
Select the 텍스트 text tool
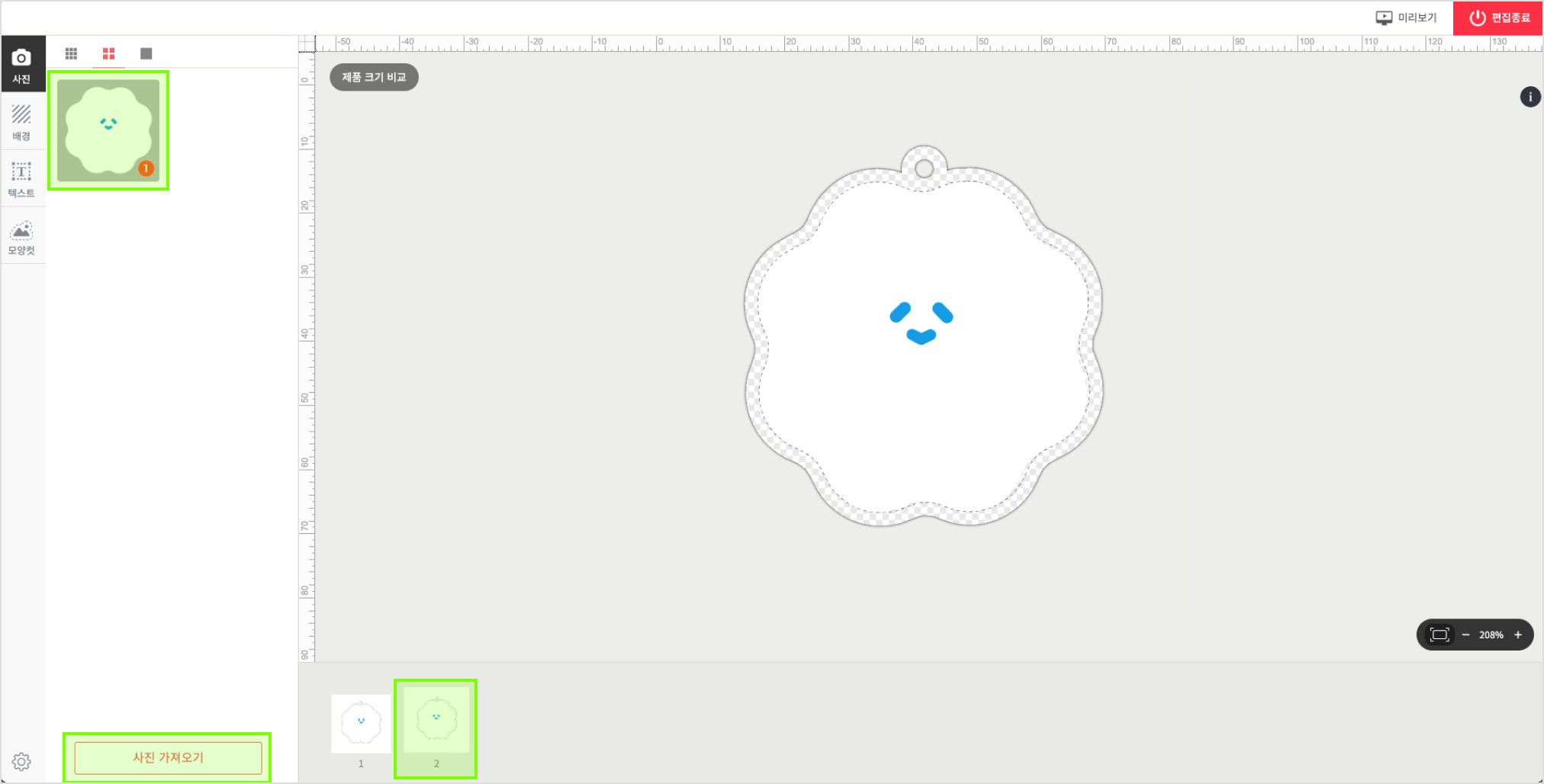click(x=21, y=179)
